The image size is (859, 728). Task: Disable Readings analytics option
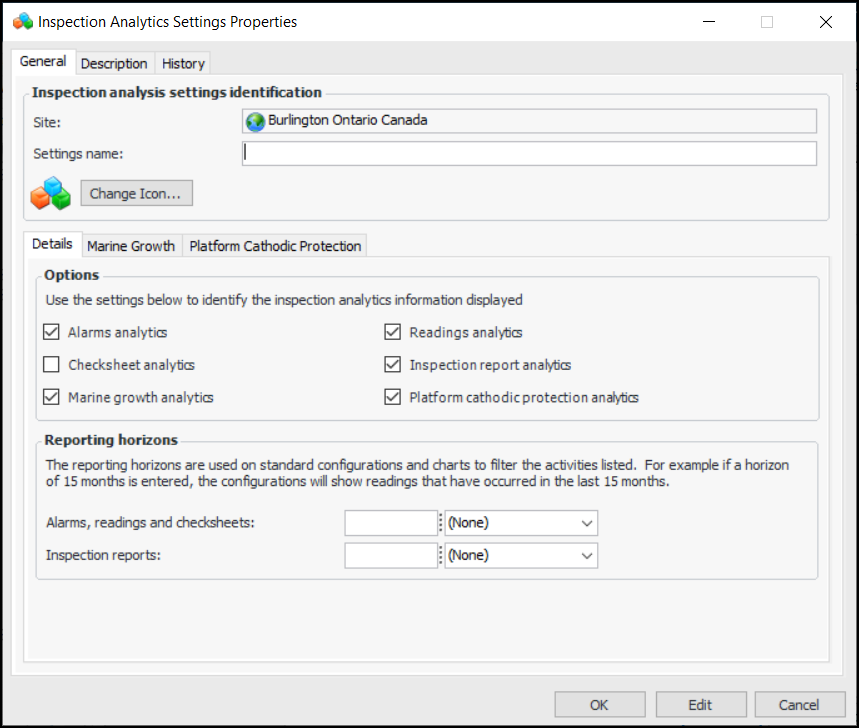393,332
